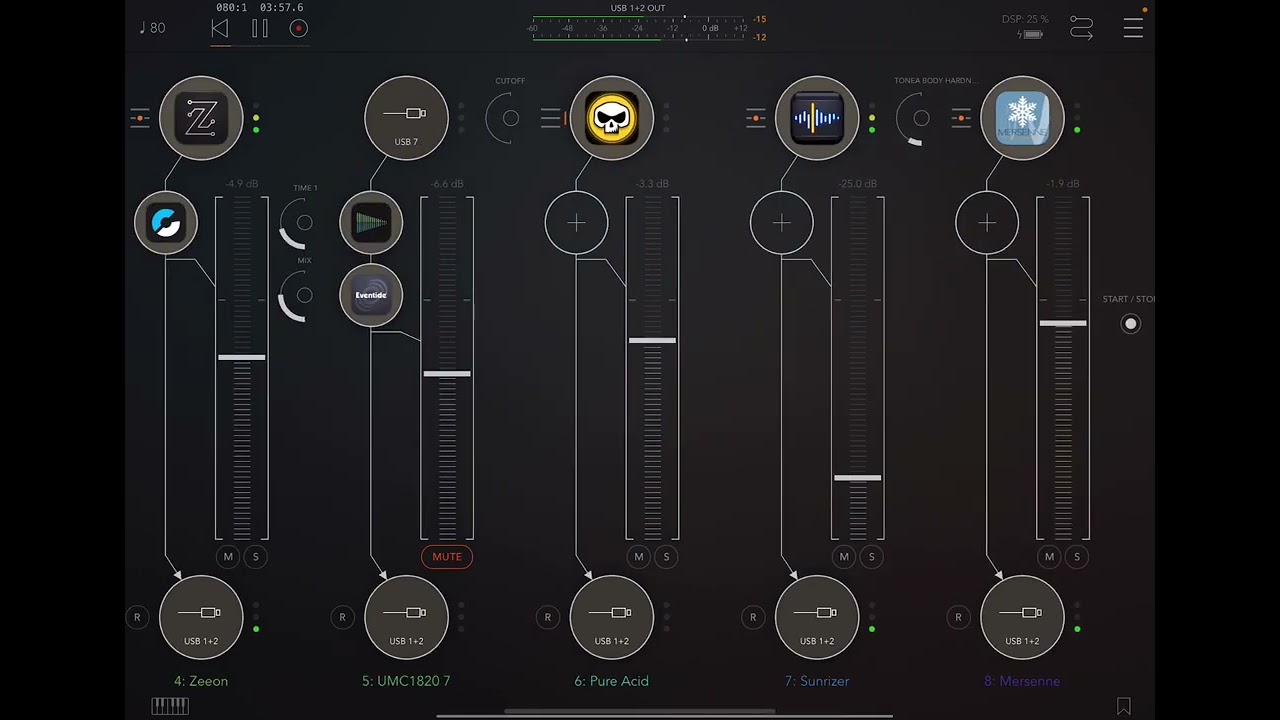
Task: Select the '7: Sunrizer' channel label
Action: click(x=817, y=681)
